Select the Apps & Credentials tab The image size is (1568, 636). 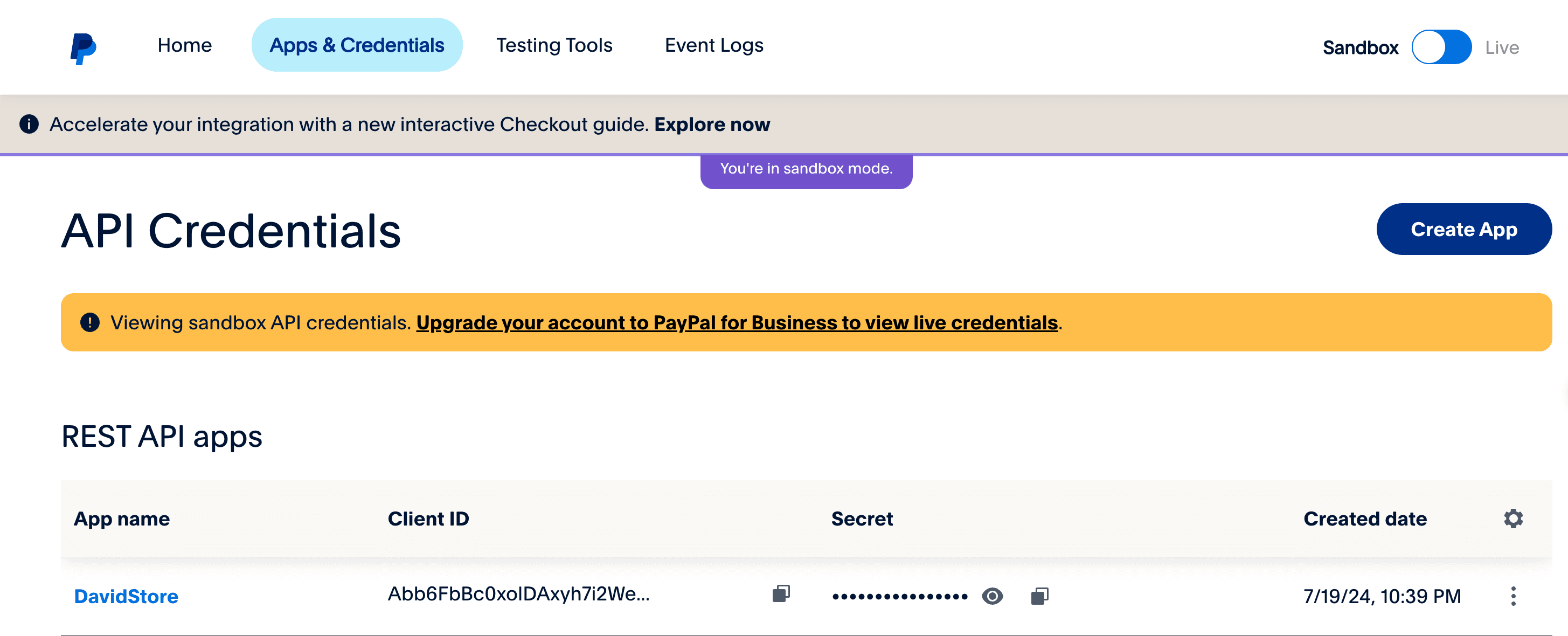[x=357, y=45]
